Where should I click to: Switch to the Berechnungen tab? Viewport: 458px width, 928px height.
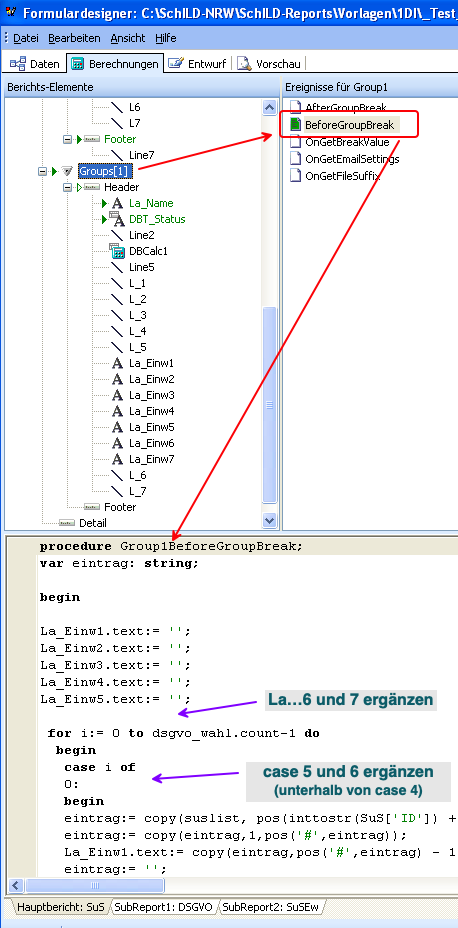pyautogui.click(x=115, y=64)
